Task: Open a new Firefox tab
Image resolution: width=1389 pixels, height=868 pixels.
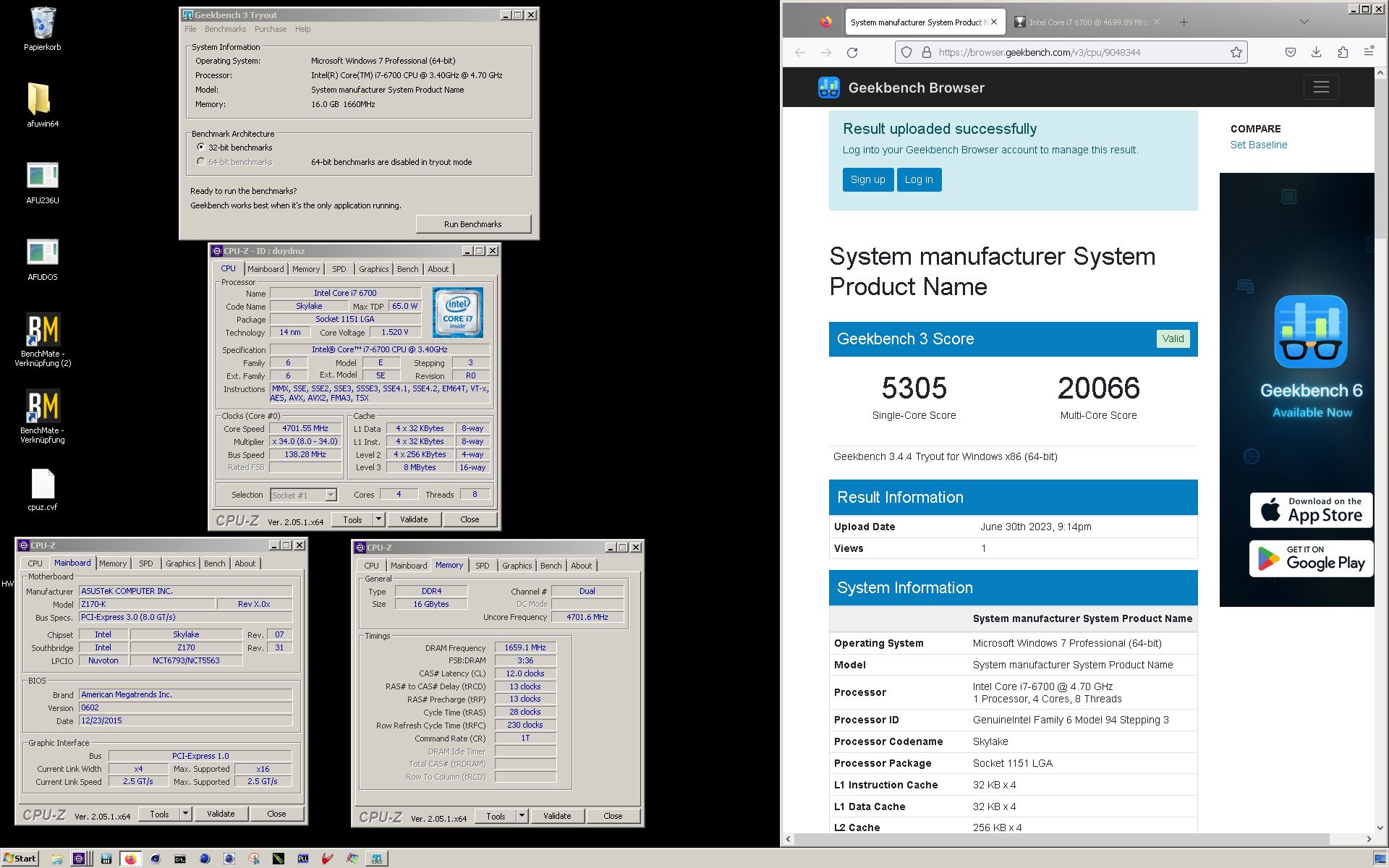Action: point(1184,22)
